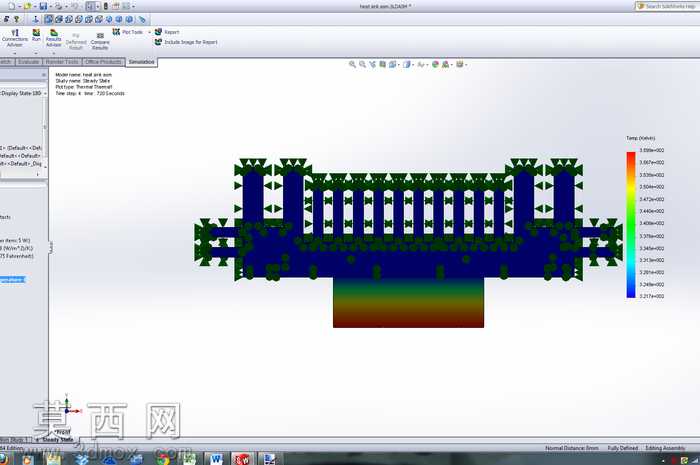This screenshot has height=465, width=700.
Task: Click the Rebuild traffic light icon
Action: [106, 6]
